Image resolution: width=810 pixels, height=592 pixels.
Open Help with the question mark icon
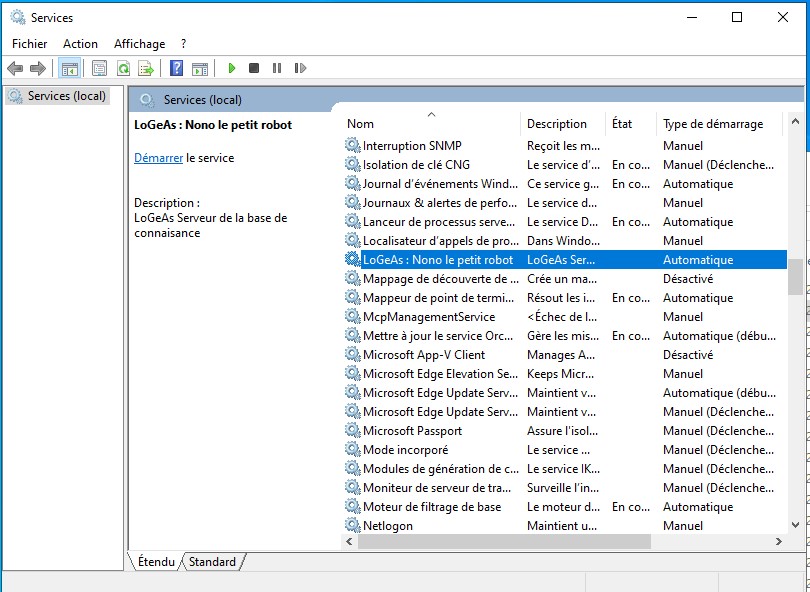(176, 68)
